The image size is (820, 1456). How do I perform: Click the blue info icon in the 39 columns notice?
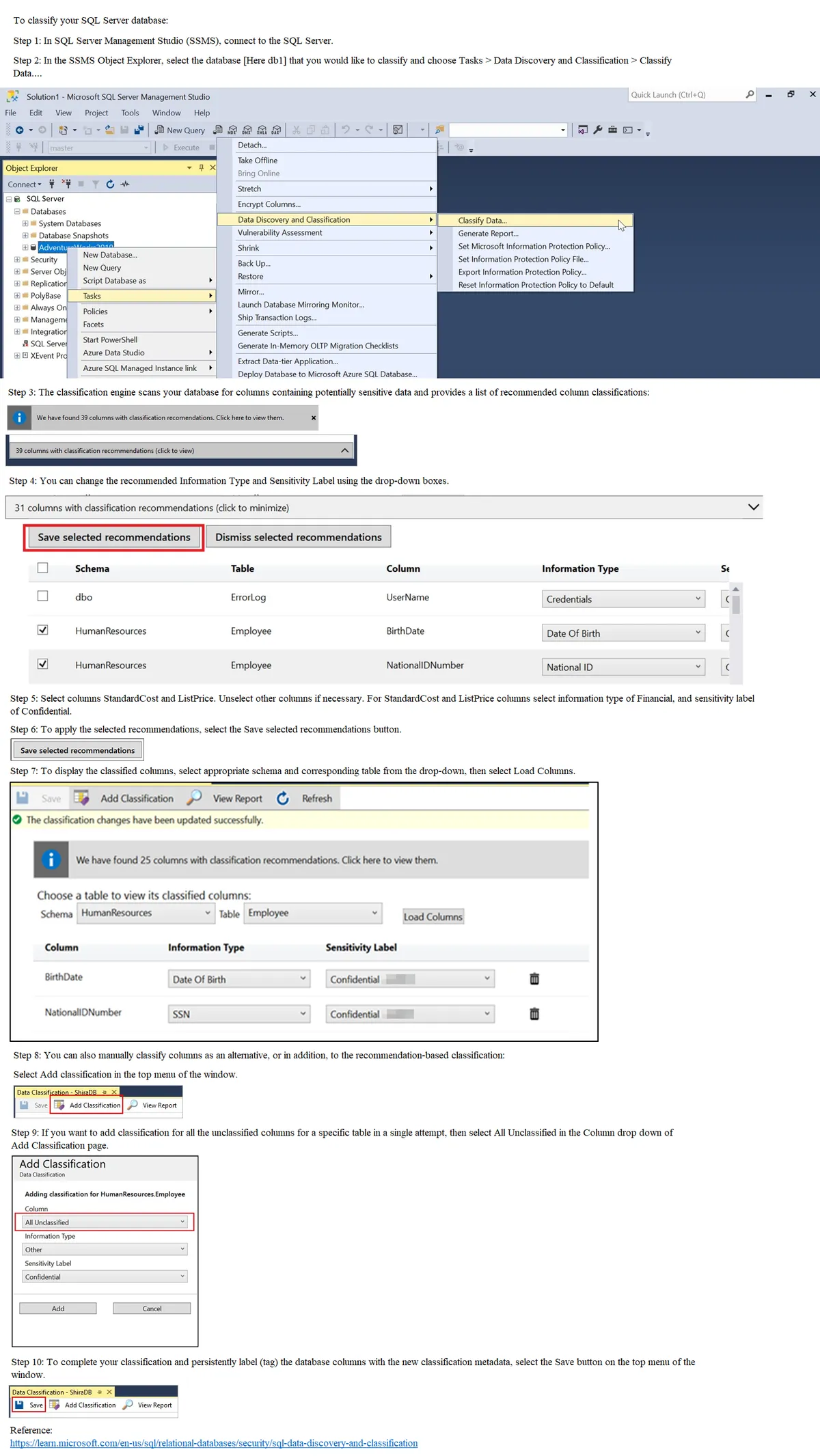click(20, 417)
